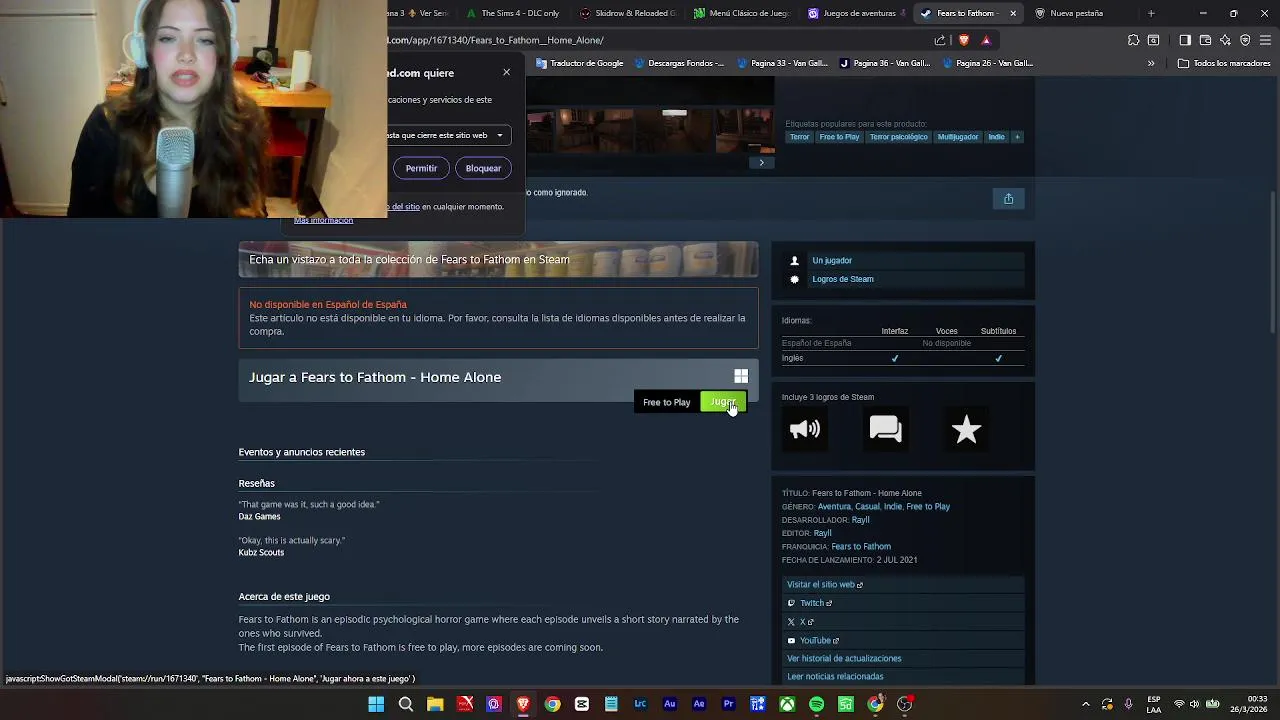Image resolution: width=1280 pixels, height=720 pixels.
Task: Click the share icon button on the Steam page
Action: [1008, 198]
